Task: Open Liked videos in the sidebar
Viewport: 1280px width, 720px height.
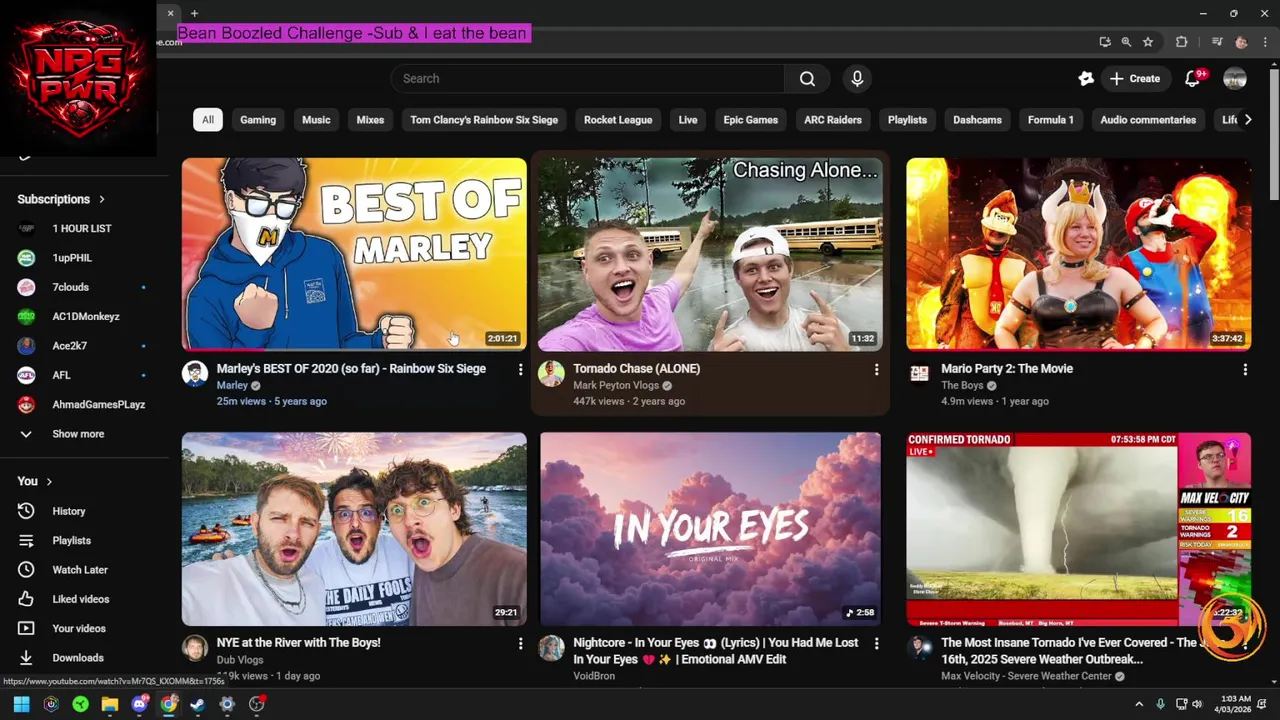Action: (x=78, y=599)
